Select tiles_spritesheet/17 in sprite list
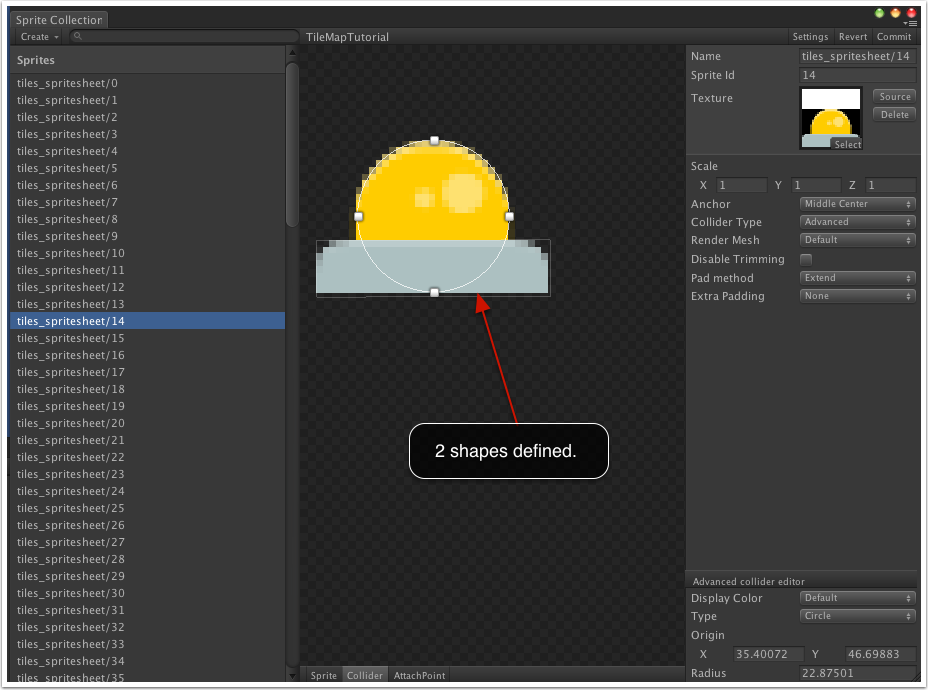 tap(147, 372)
